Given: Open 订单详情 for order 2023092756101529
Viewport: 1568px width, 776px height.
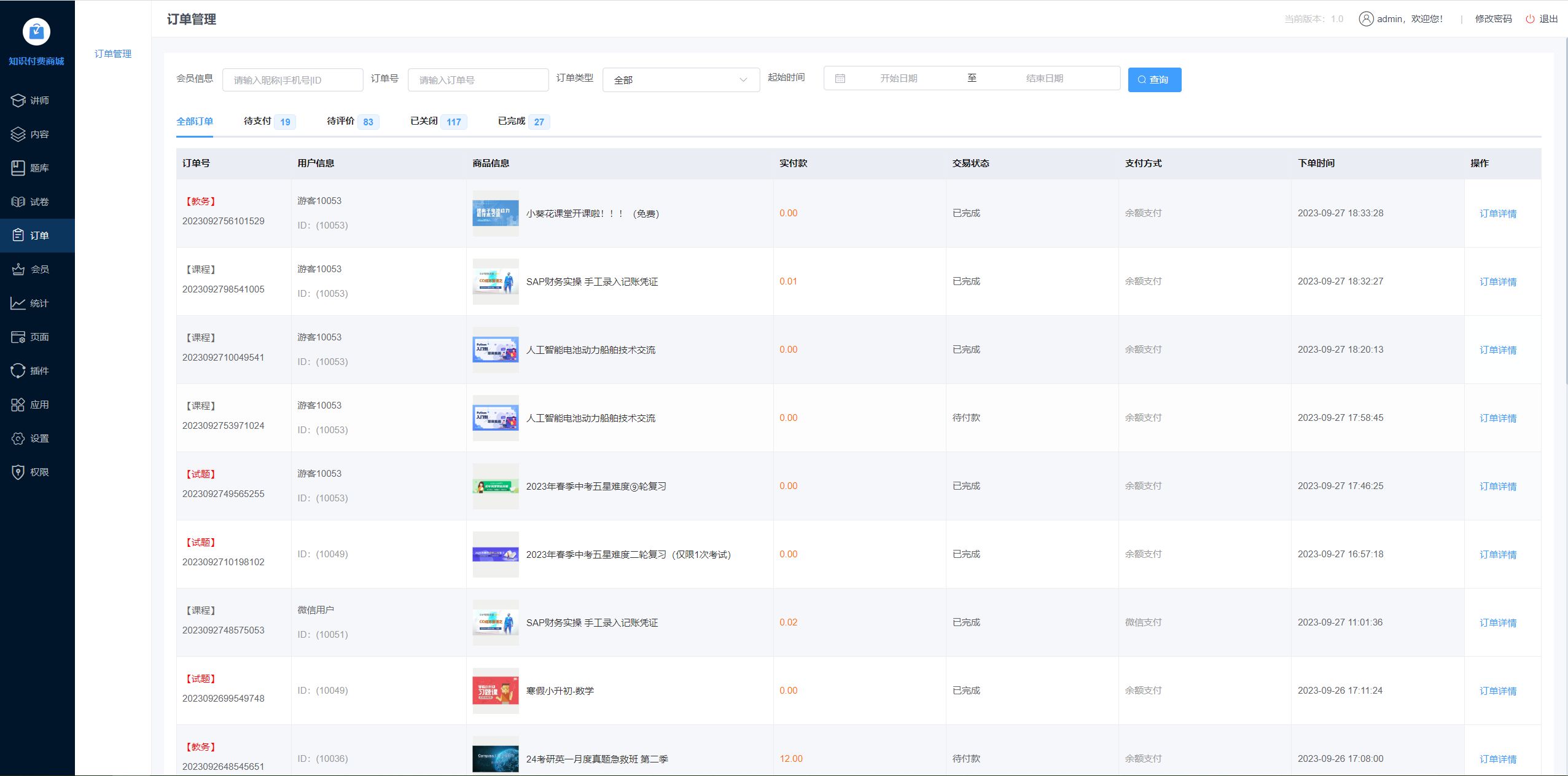Looking at the screenshot, I should 1497,214.
